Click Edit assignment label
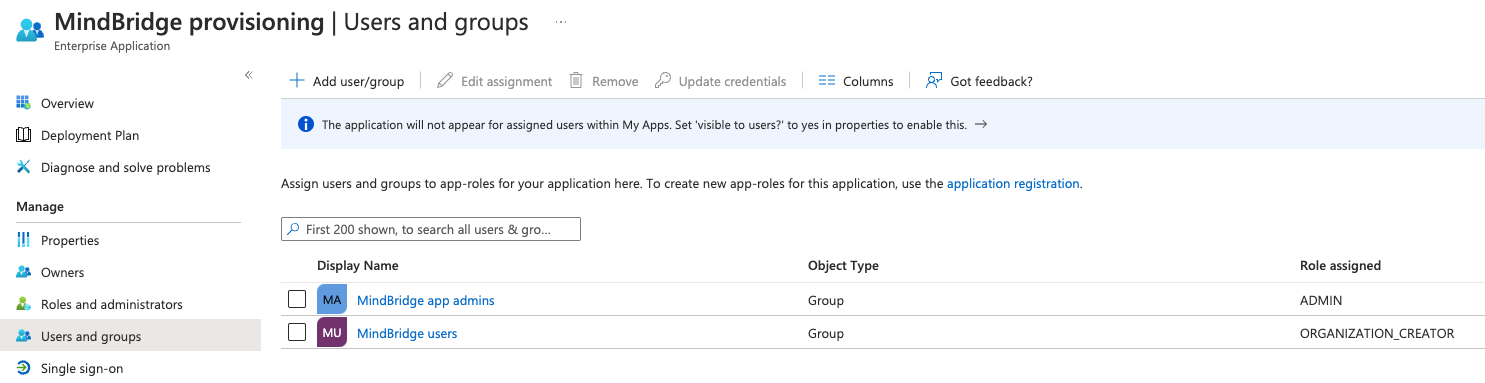Screen dimensions: 1485x383 tap(506, 82)
